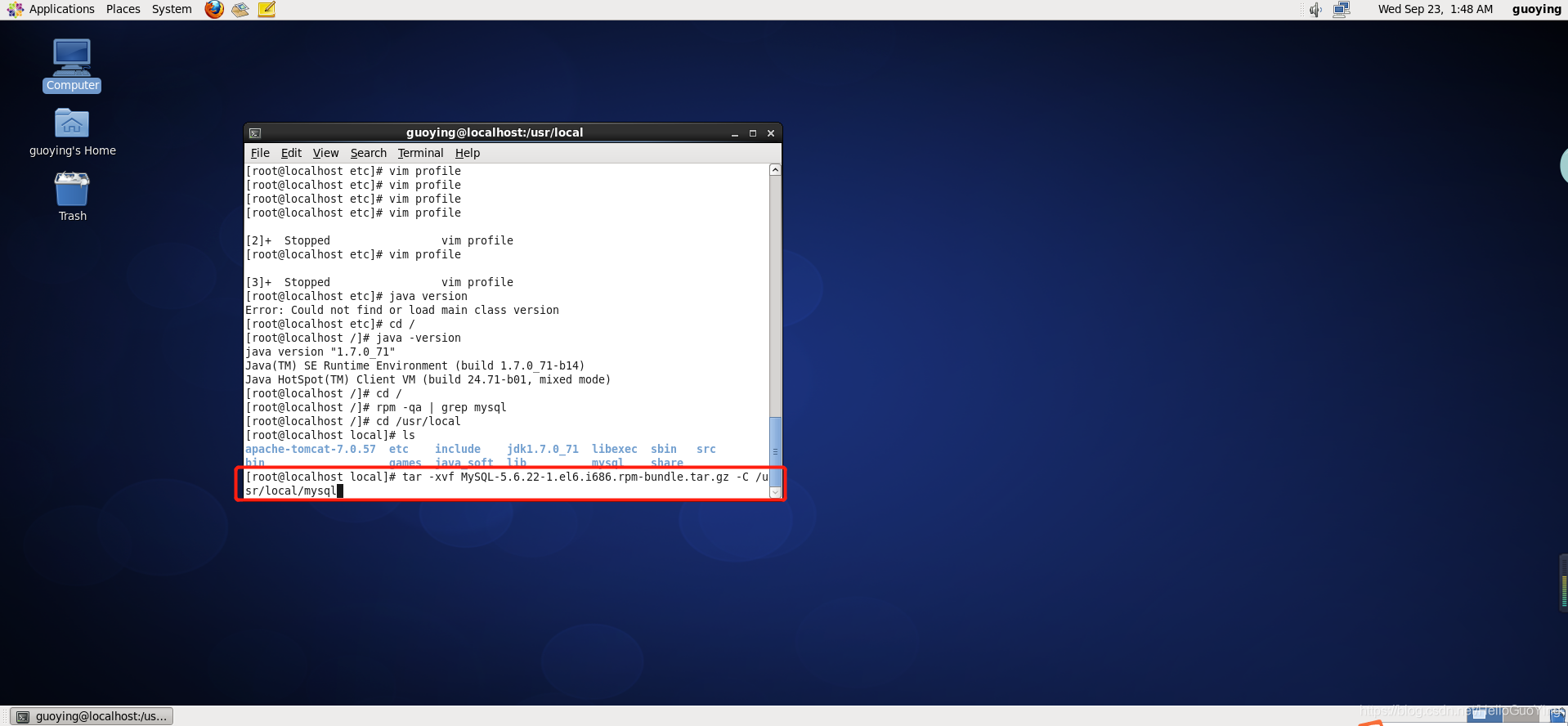Select the Trash desktop icon

(x=72, y=197)
